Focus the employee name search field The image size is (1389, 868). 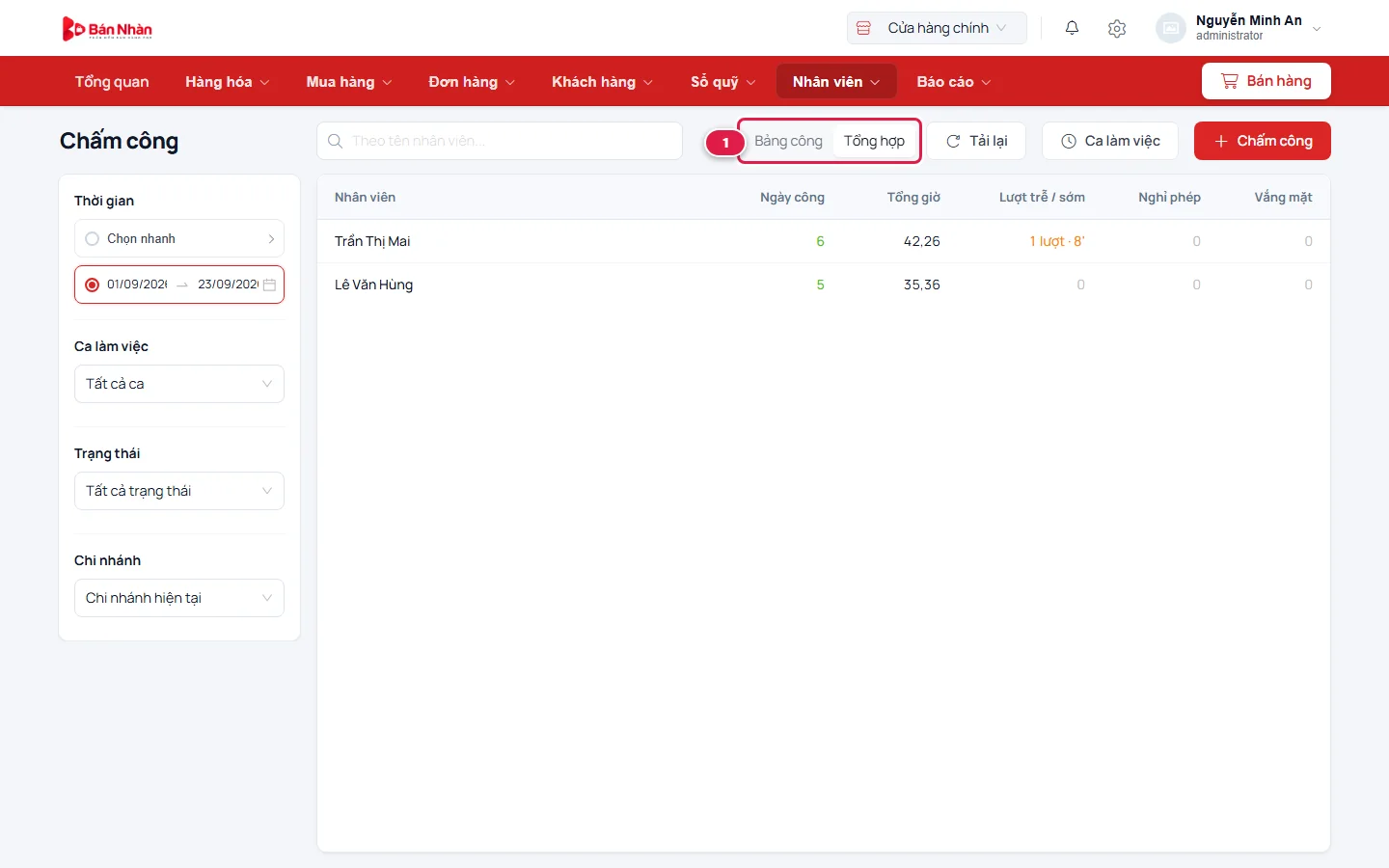(x=500, y=141)
